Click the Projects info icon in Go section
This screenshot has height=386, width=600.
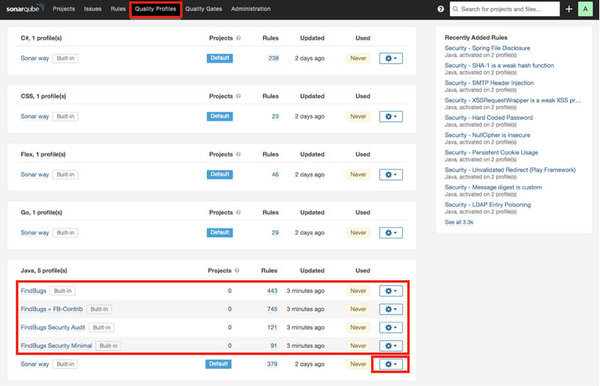pyautogui.click(x=238, y=212)
